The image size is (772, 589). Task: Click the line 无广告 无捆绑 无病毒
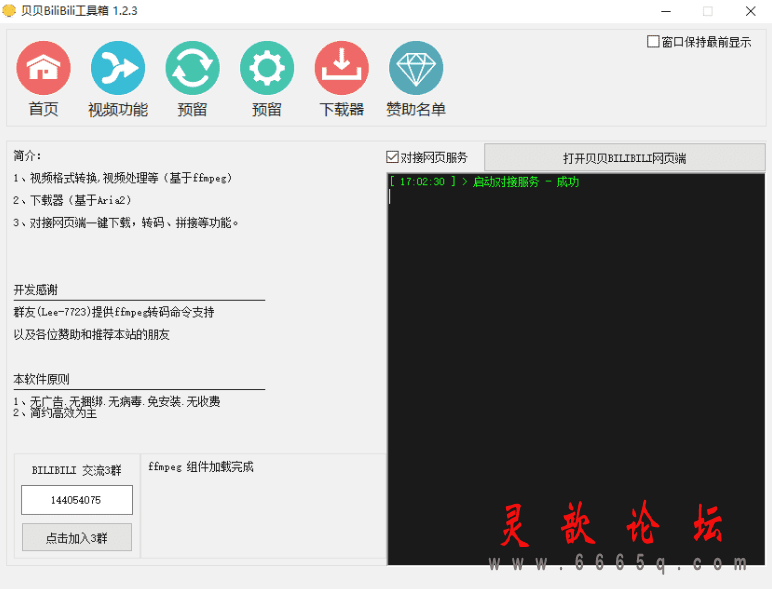pos(117,401)
